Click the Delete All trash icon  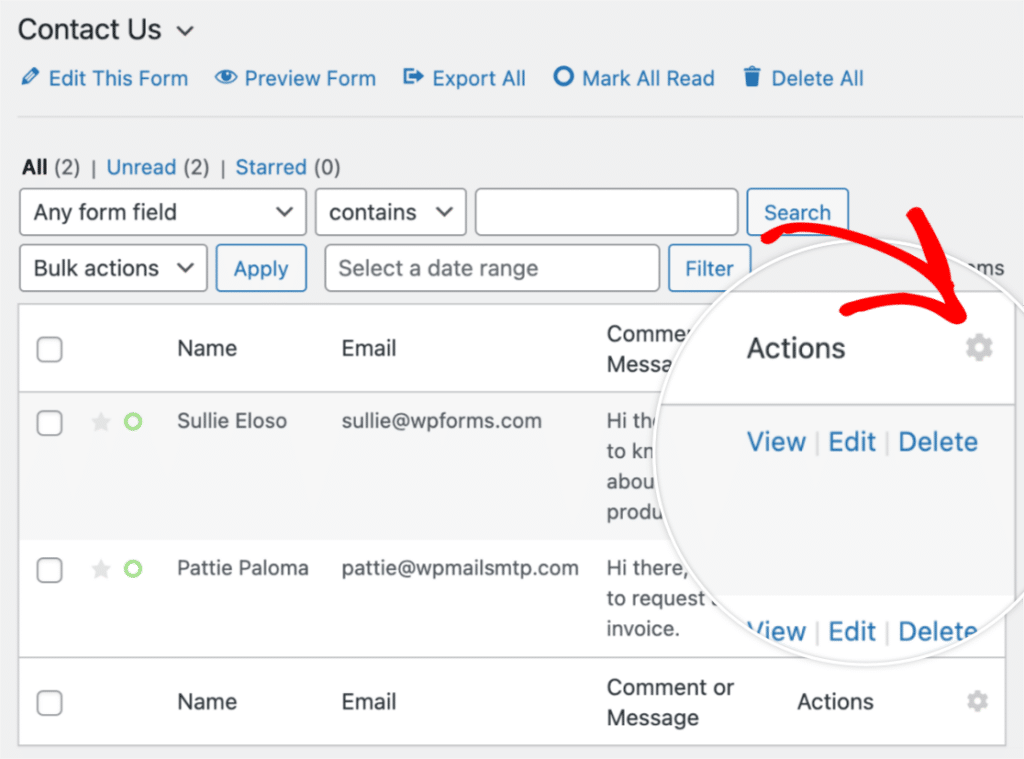(750, 77)
